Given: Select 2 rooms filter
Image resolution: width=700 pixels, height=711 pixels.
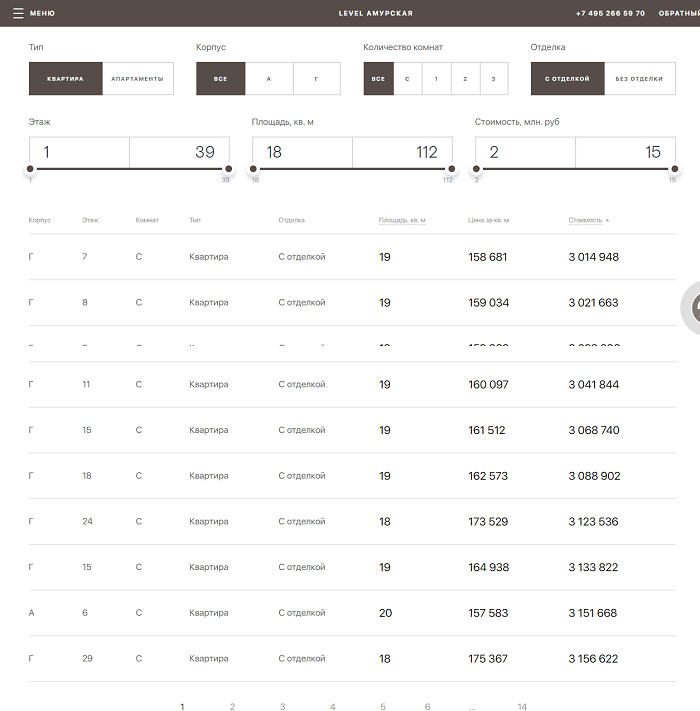Looking at the screenshot, I should [465, 79].
